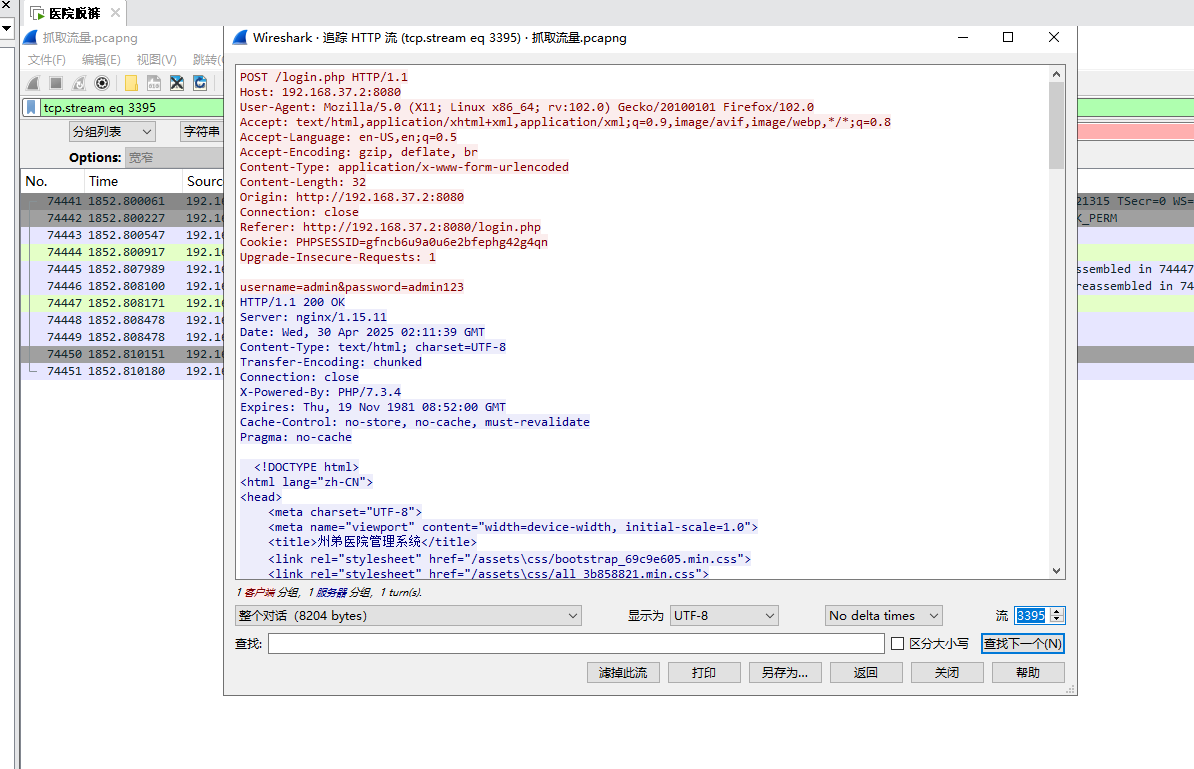Click the X-Powered-By: PHP/7.3.4 line
Viewport: 1194px width, 769px height.
(321, 392)
